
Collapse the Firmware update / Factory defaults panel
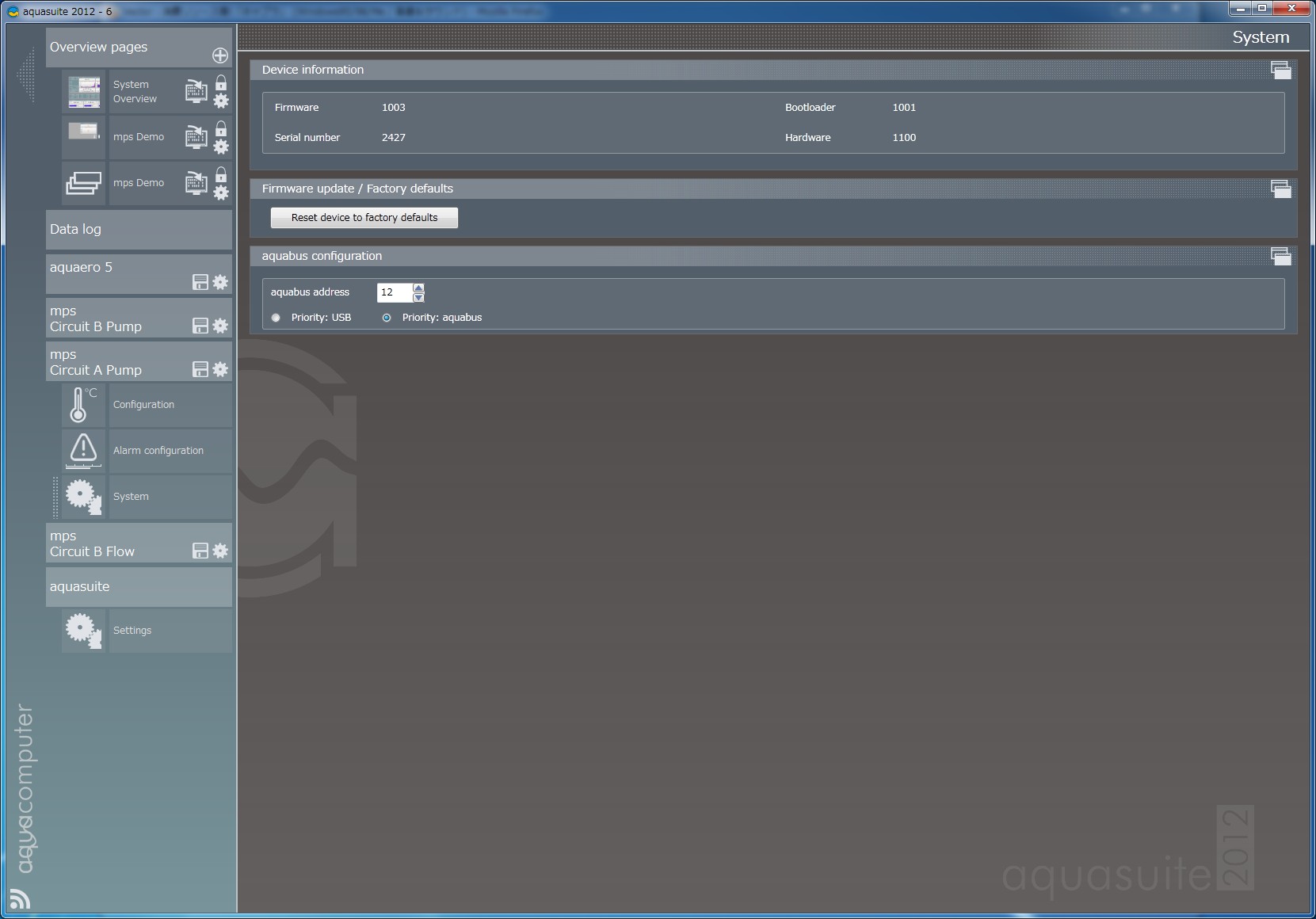[1280, 189]
